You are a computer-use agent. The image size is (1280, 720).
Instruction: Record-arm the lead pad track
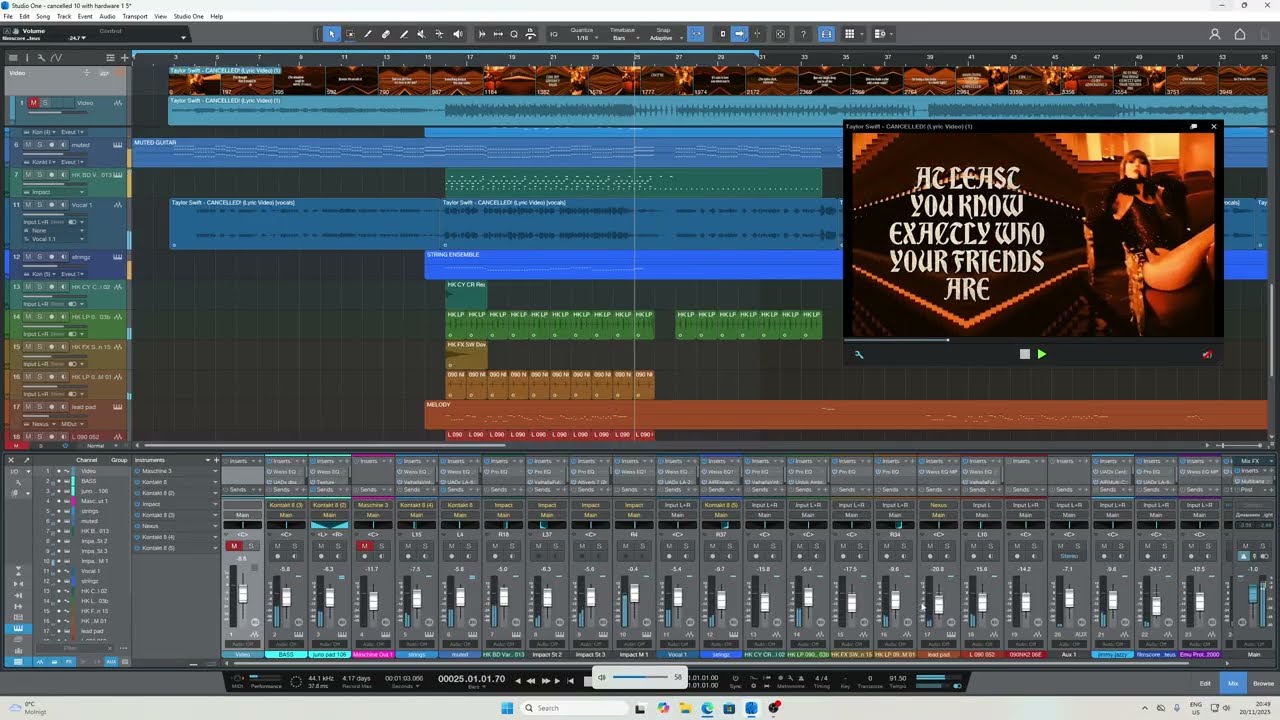(x=51, y=407)
